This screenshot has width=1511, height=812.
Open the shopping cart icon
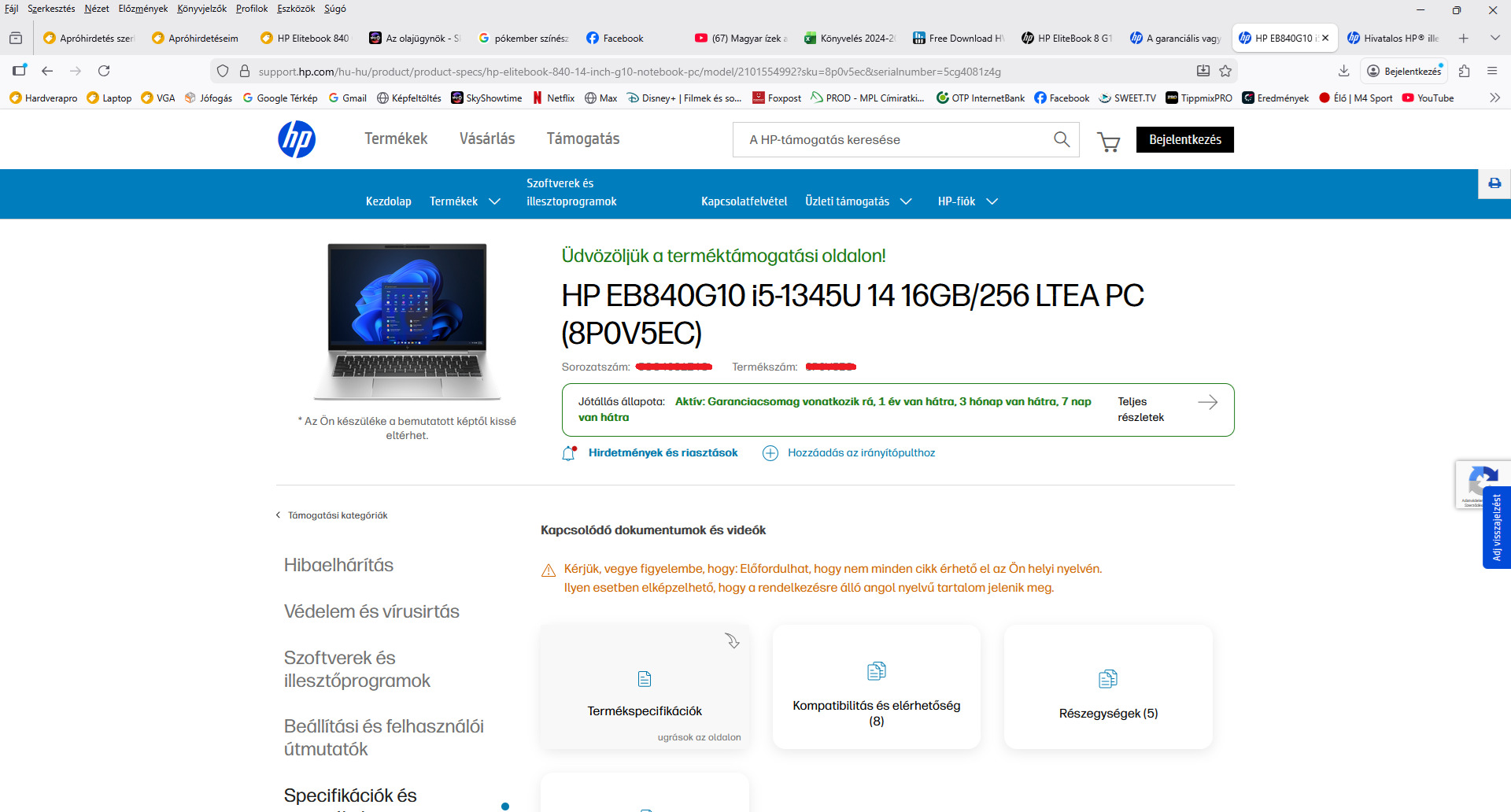click(1109, 141)
